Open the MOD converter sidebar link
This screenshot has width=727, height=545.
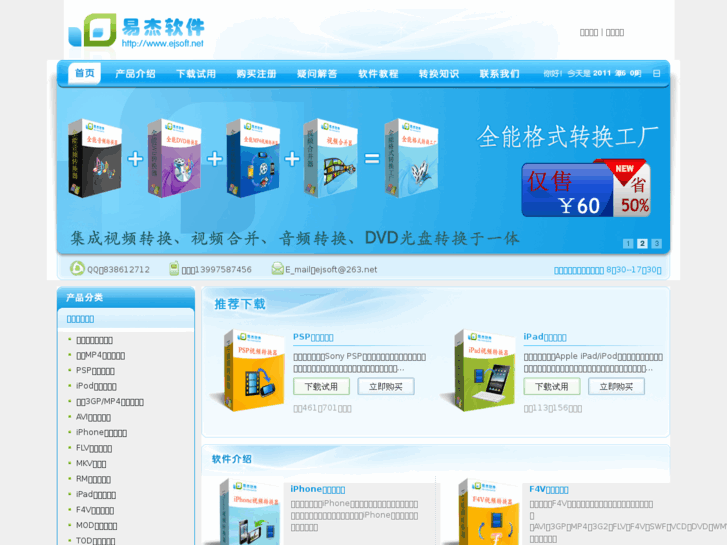96,526
